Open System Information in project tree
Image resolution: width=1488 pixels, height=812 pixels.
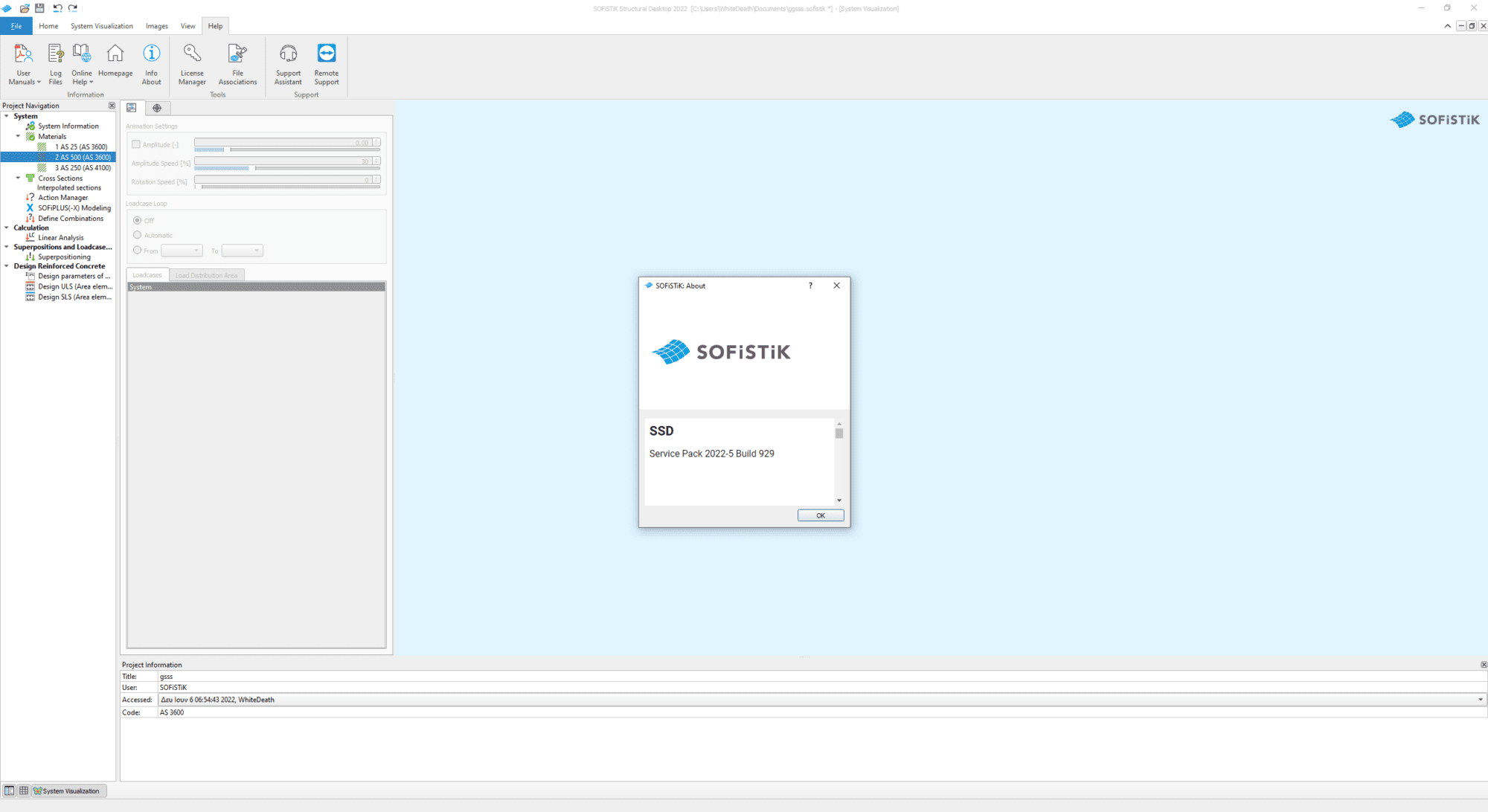tap(68, 126)
